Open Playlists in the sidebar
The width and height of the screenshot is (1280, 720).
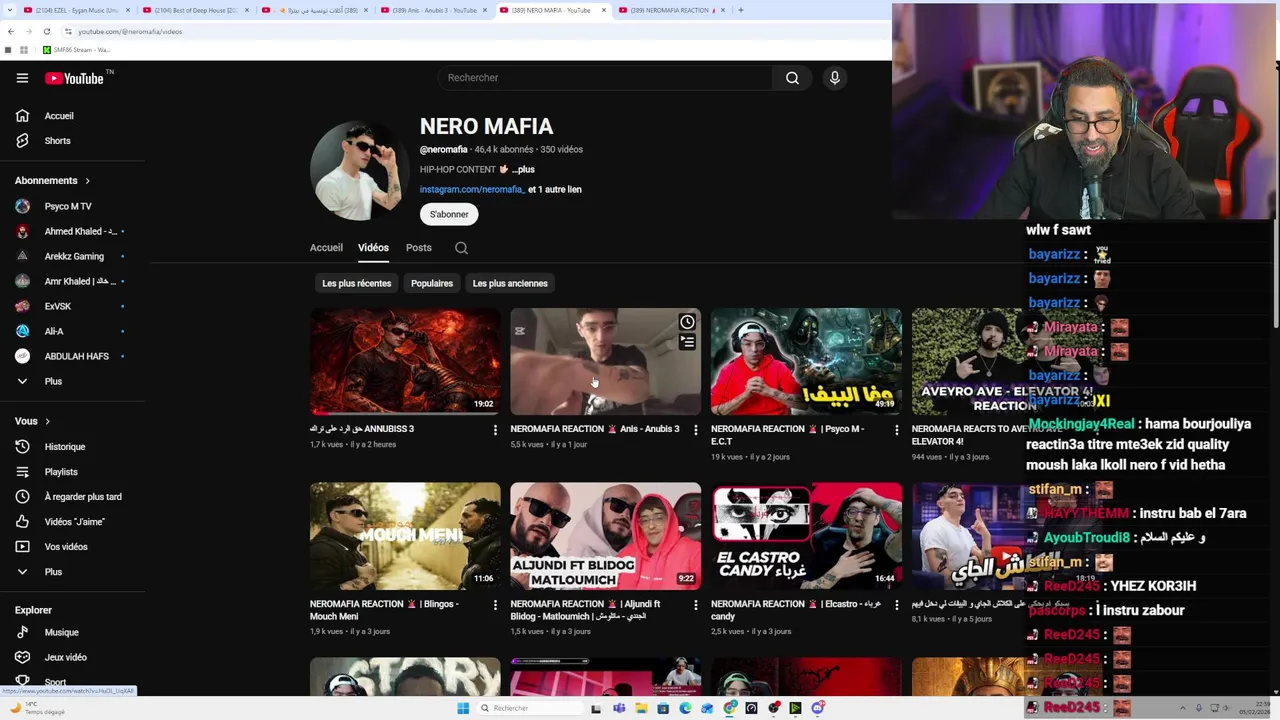click(61, 472)
